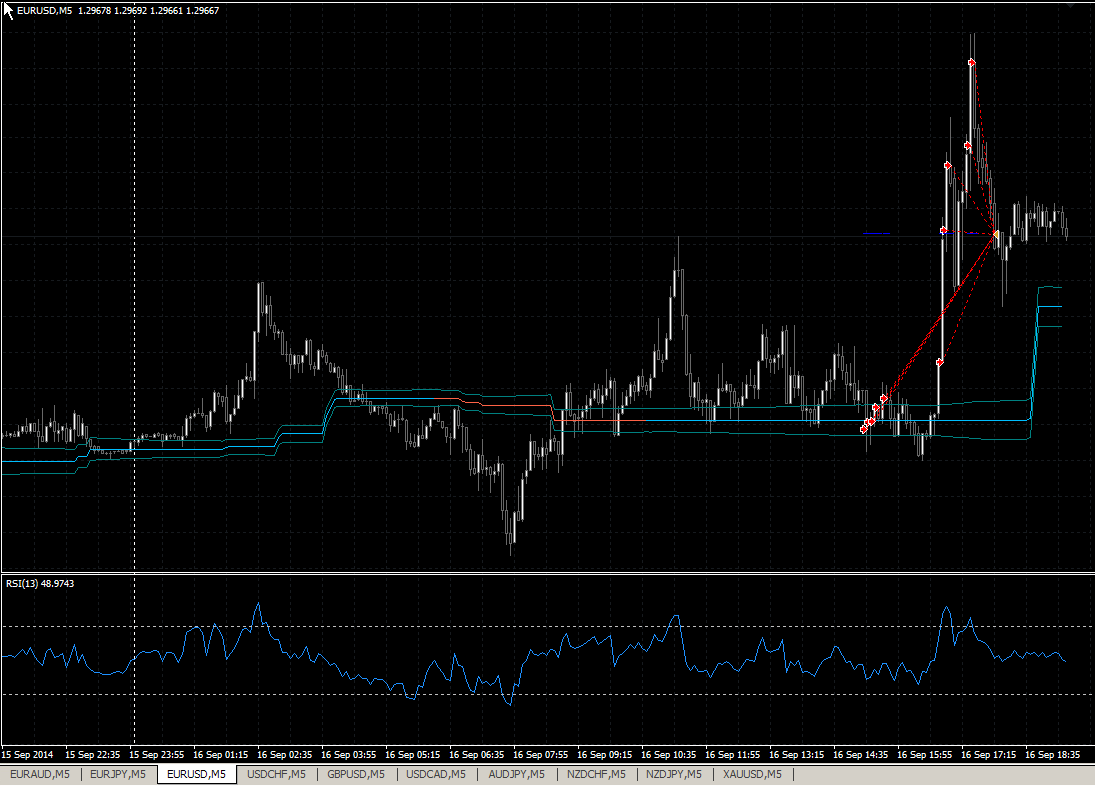Open the USDCHF,M5 chart tab
Image resolution: width=1095 pixels, height=786 pixels.
click(x=277, y=774)
